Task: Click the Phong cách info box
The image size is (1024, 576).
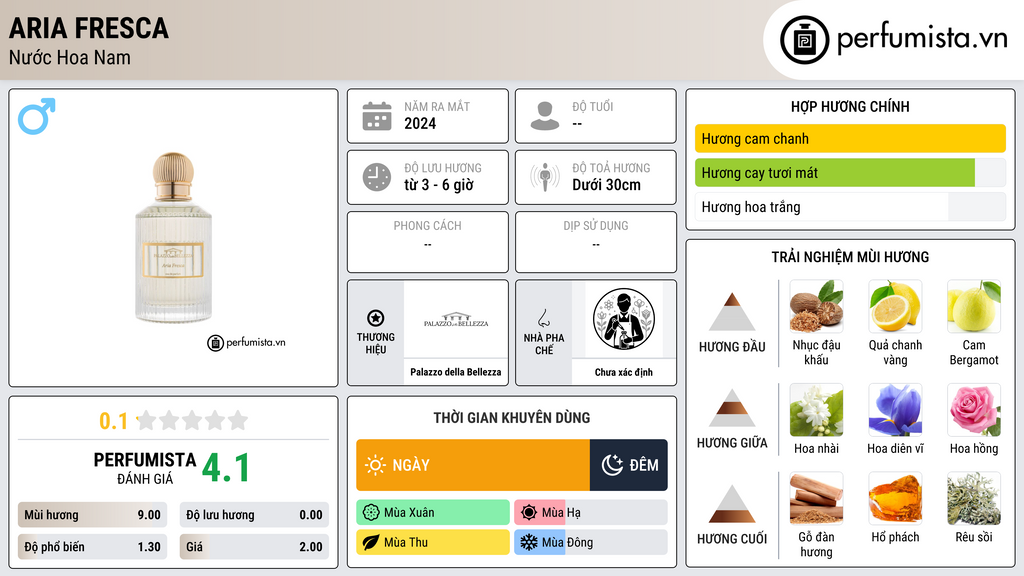Action: [428, 242]
